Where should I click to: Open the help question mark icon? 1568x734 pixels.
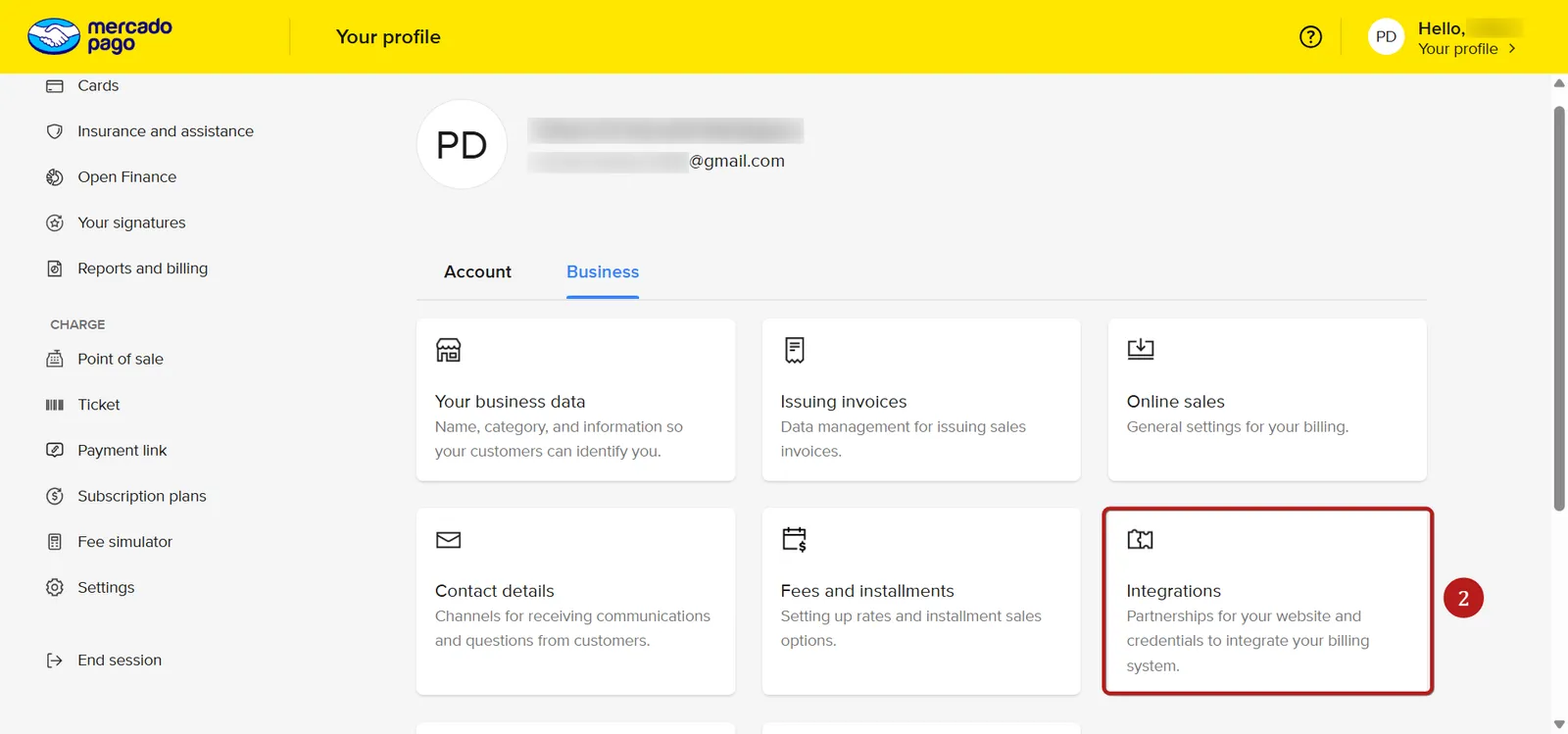1310,36
